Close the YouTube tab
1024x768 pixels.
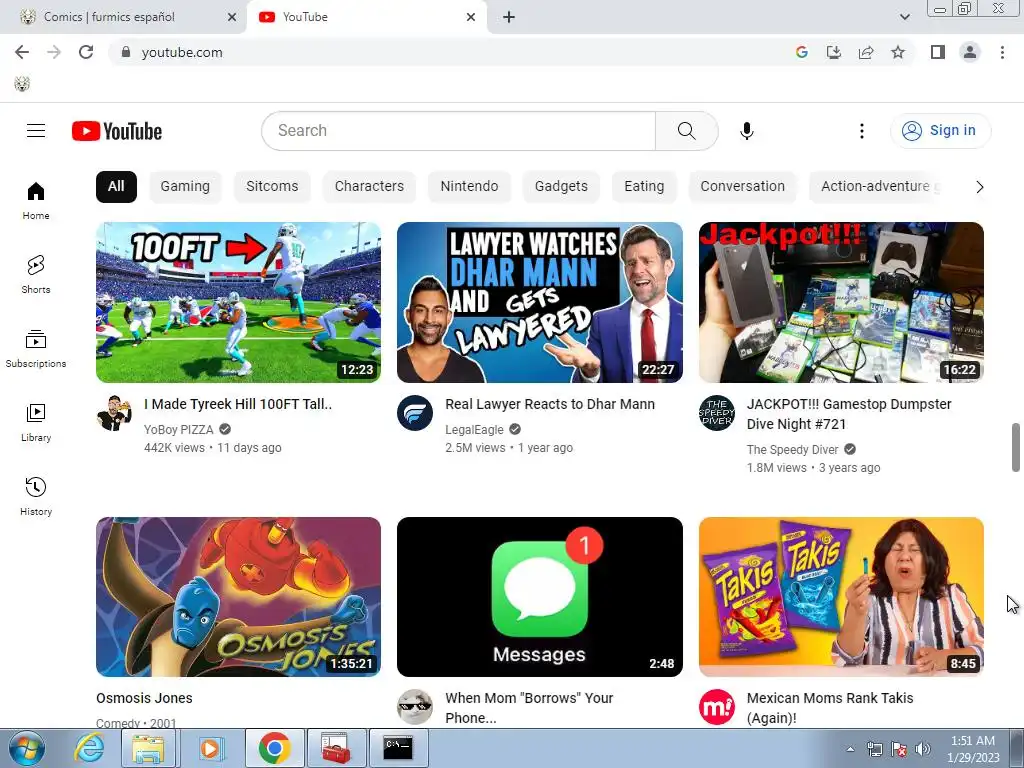[471, 18]
